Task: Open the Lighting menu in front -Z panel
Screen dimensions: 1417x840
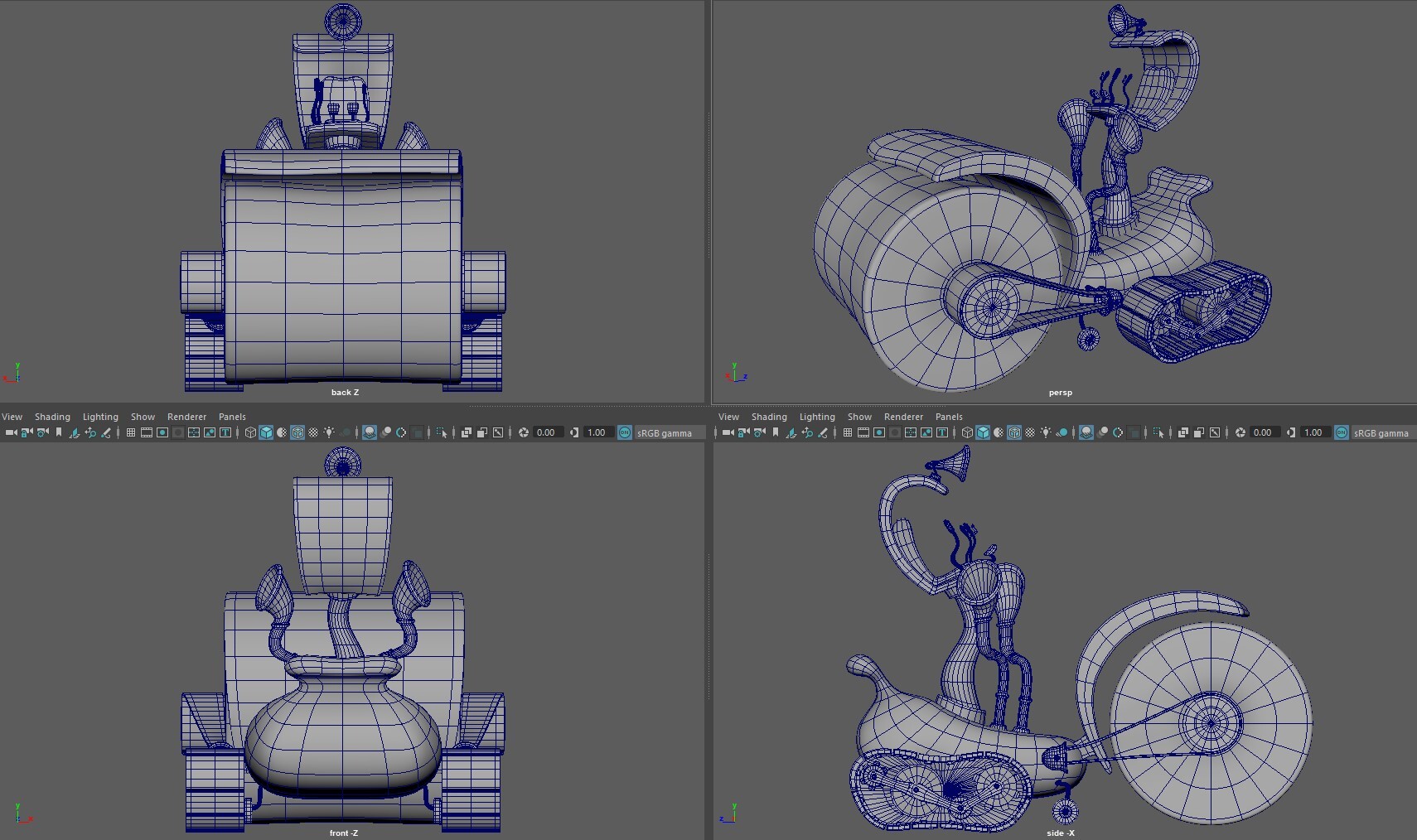Action: [x=100, y=417]
